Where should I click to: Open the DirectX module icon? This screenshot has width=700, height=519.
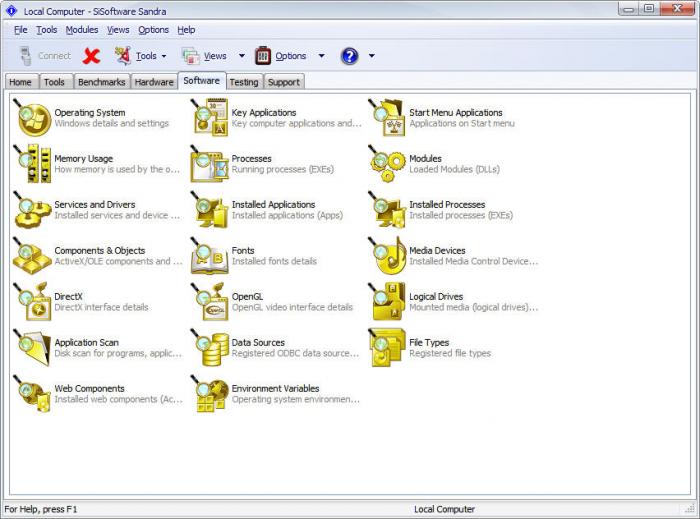click(x=32, y=302)
